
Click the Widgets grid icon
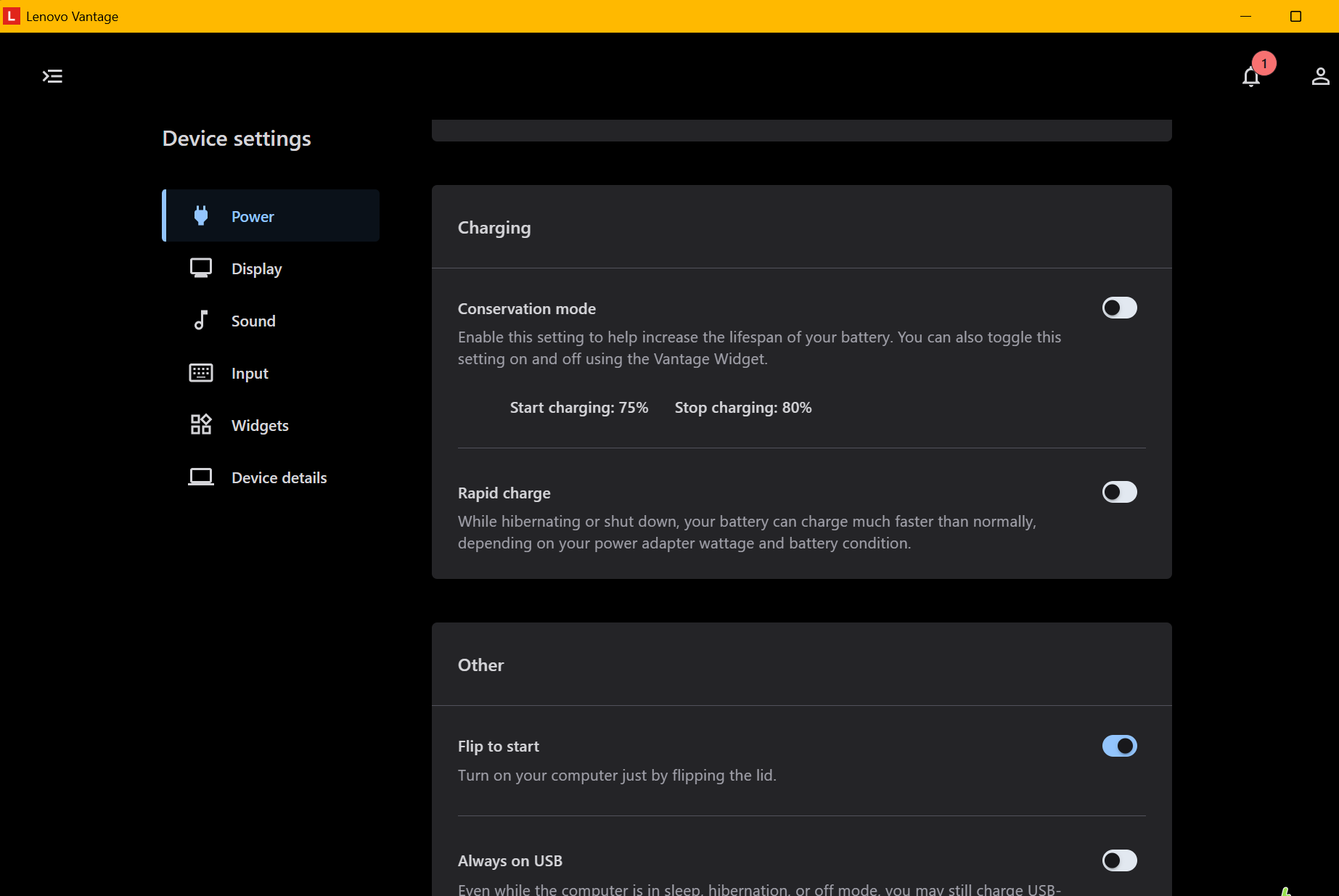pyautogui.click(x=201, y=425)
